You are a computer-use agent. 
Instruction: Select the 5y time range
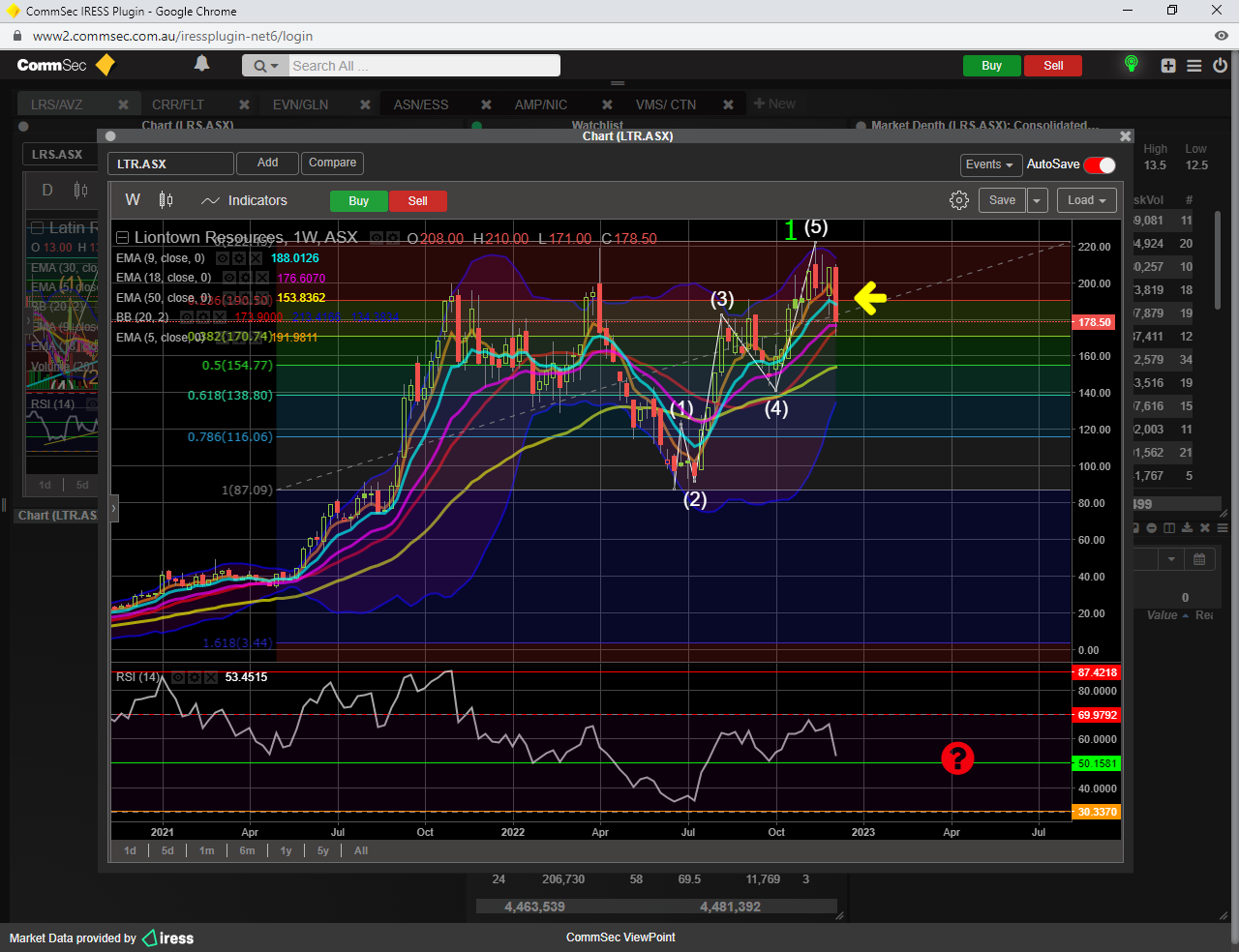tap(323, 850)
